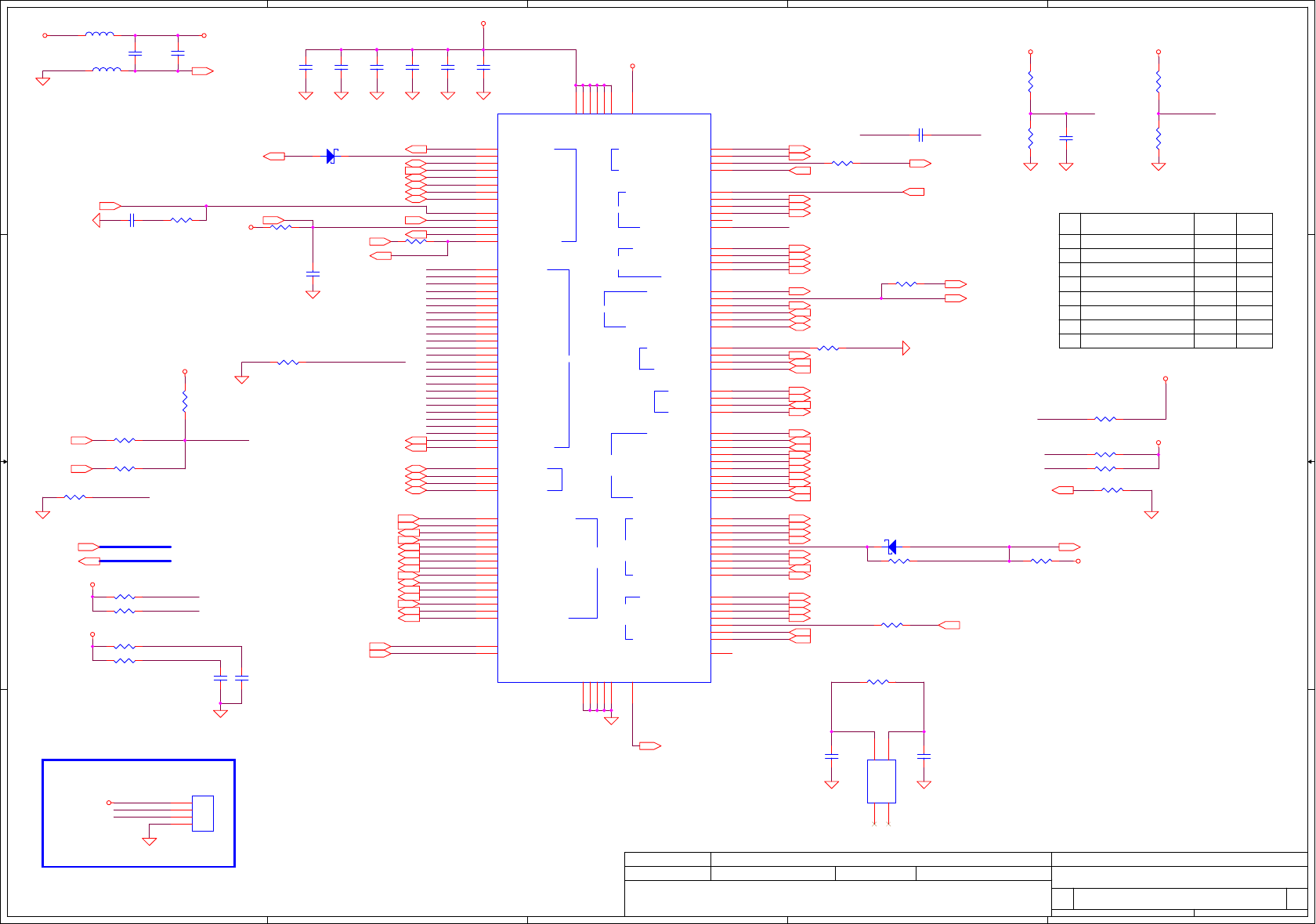Screen dimensions: 1316x924
Task: Select the lower inductor in the top-left filter
Action: [x=107, y=70]
